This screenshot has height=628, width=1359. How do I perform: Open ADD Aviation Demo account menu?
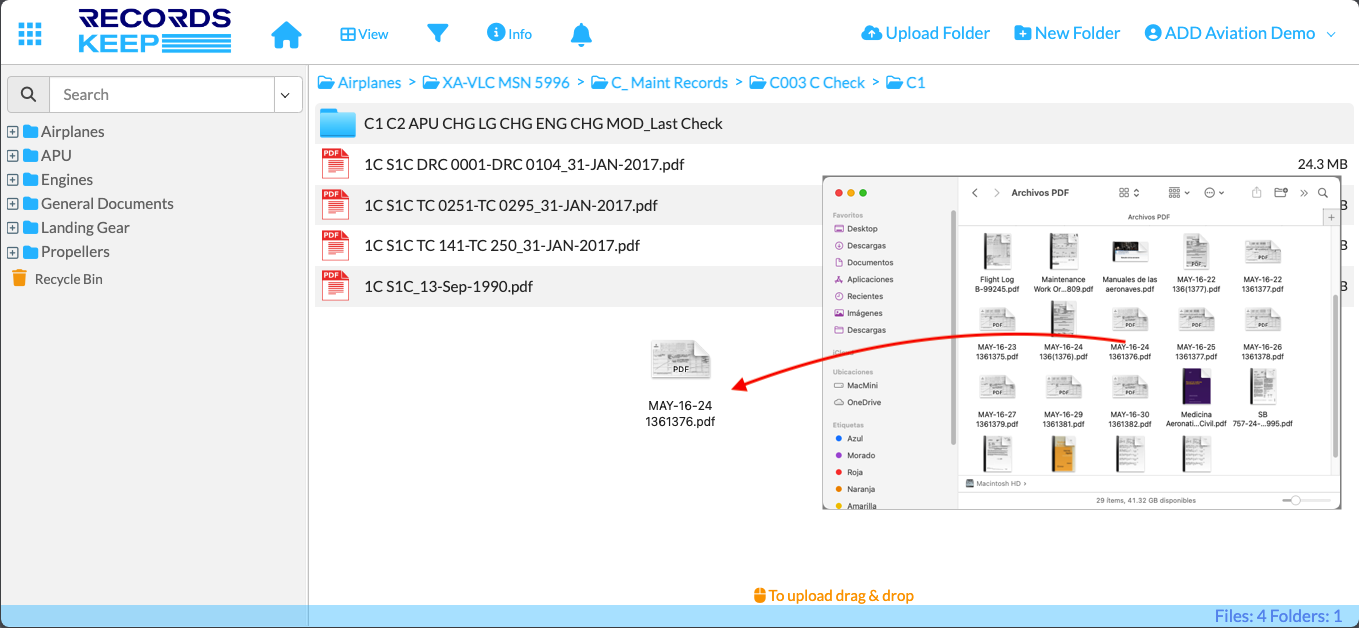[x=1240, y=33]
